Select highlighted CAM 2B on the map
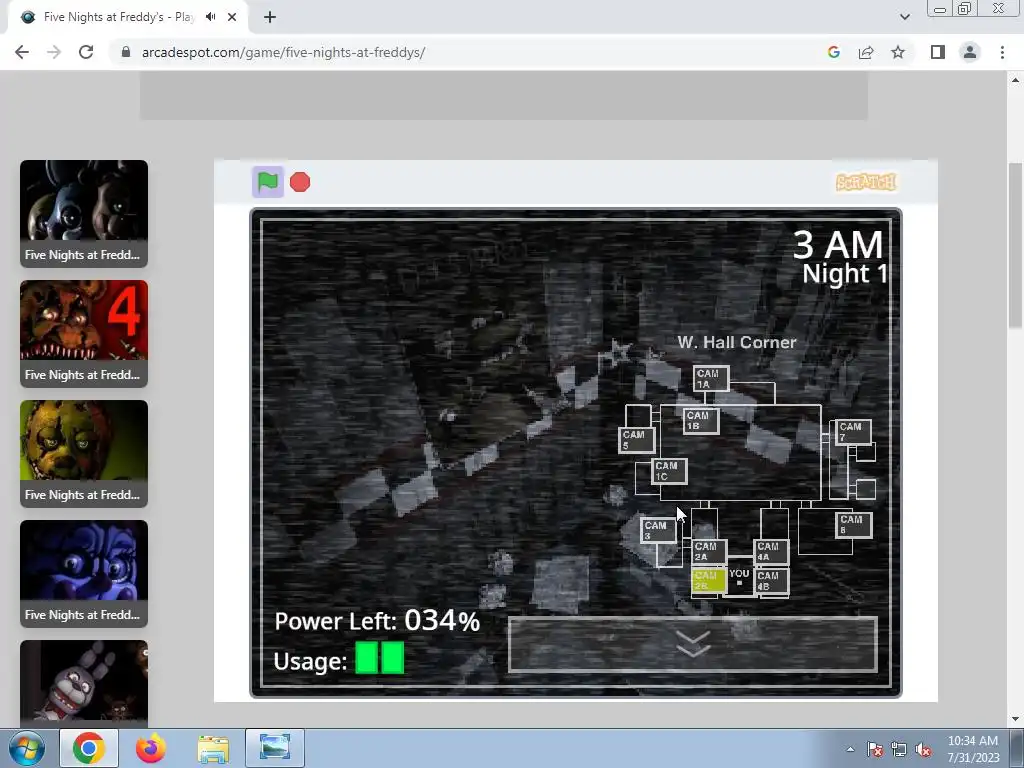 point(709,581)
